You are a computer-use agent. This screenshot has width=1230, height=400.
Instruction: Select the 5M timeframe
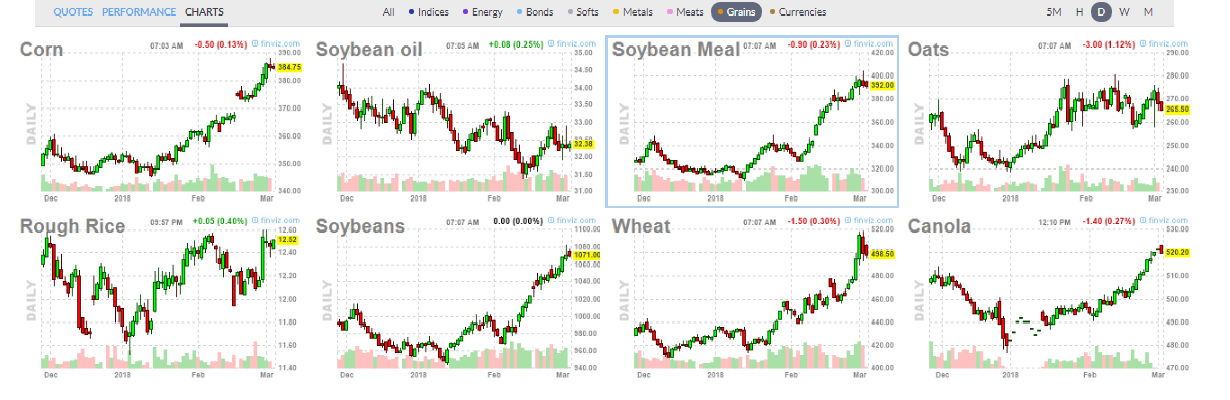click(x=1054, y=13)
